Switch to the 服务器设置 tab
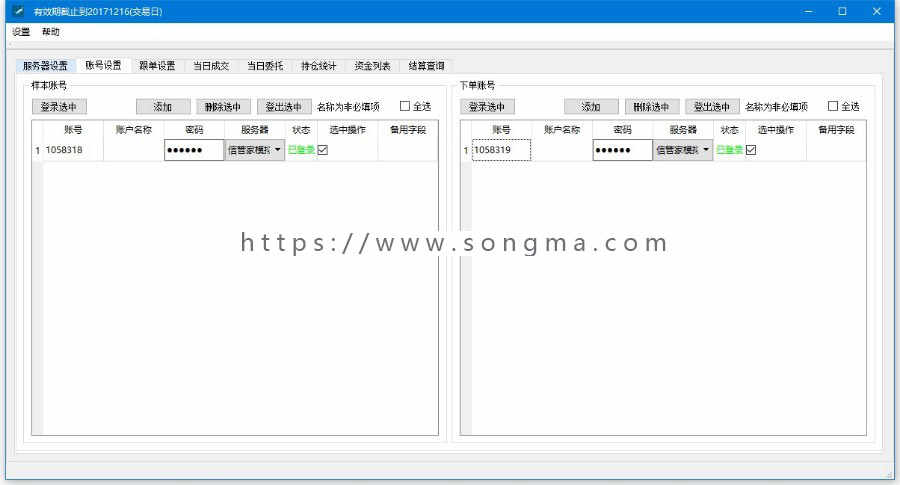 point(45,66)
